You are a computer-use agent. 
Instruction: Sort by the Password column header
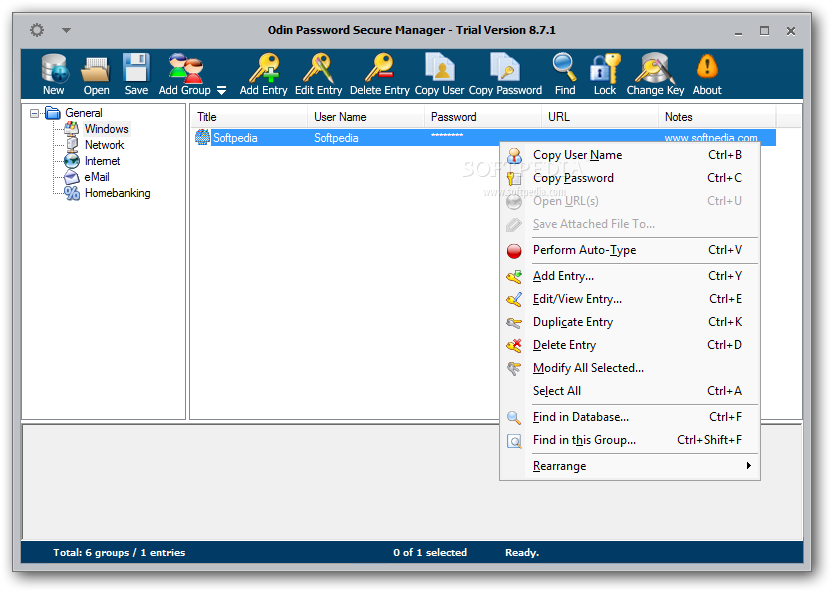pyautogui.click(x=482, y=117)
